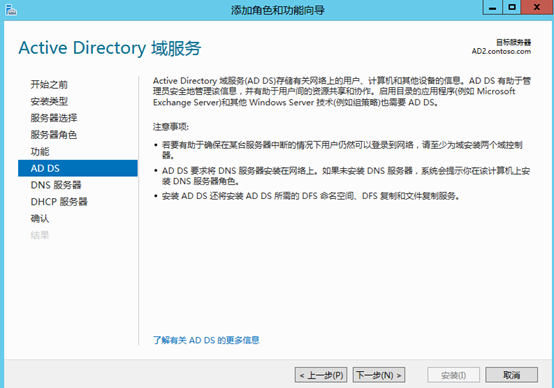Screen dimensions: 554x388
Task: Go to the DNS 服务器 step
Action: pos(56,185)
